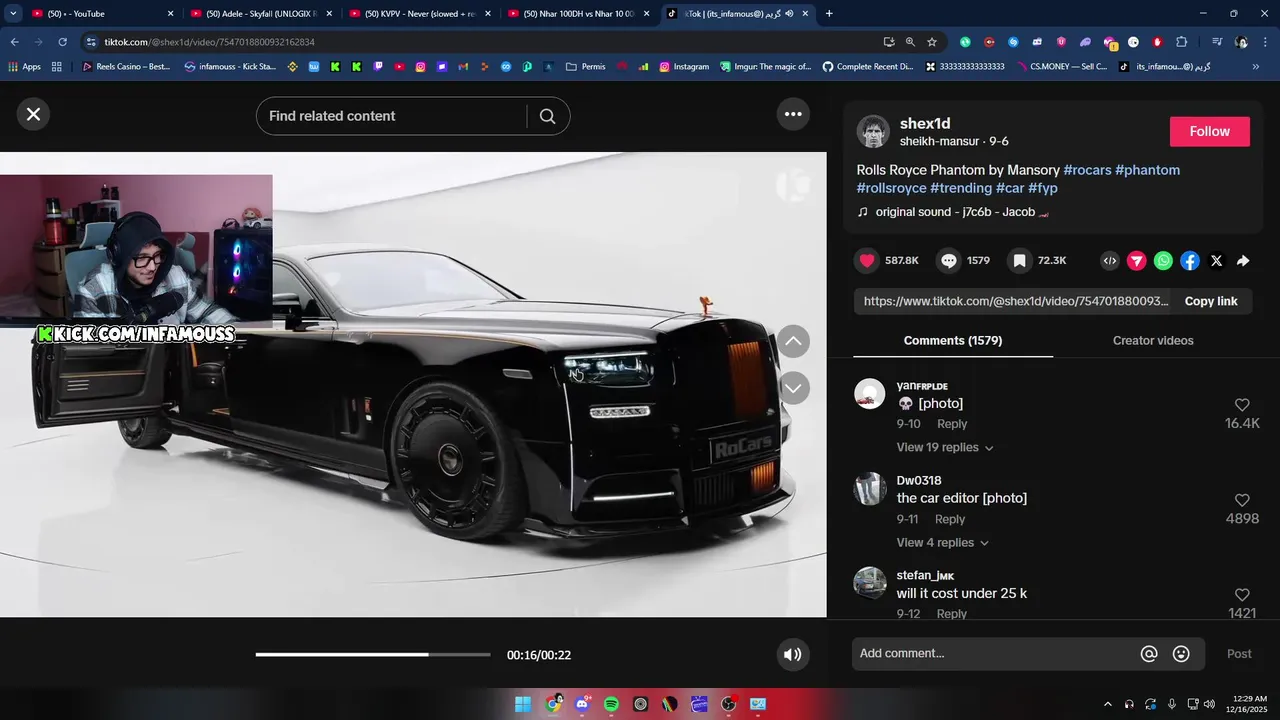
Task: Open shex1d profile avatar
Action: (x=873, y=132)
